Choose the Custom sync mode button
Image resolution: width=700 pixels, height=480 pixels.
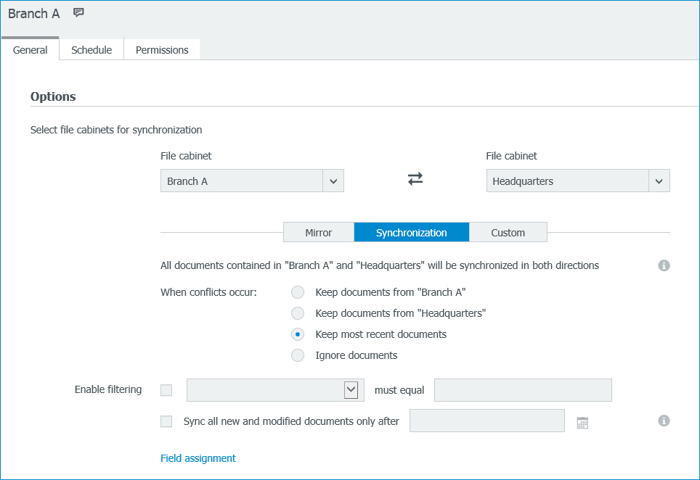click(x=507, y=232)
